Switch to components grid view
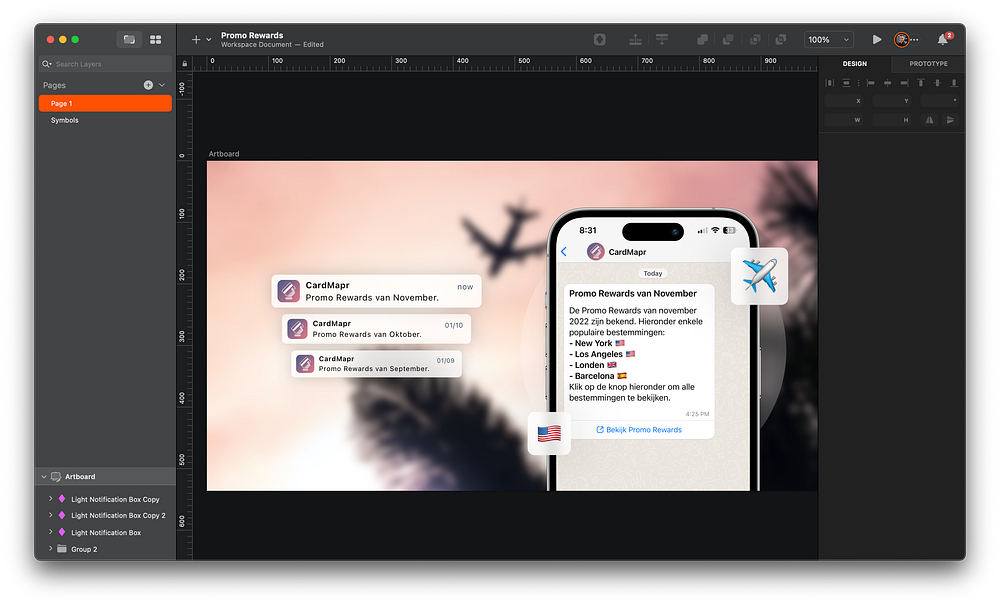 point(155,40)
